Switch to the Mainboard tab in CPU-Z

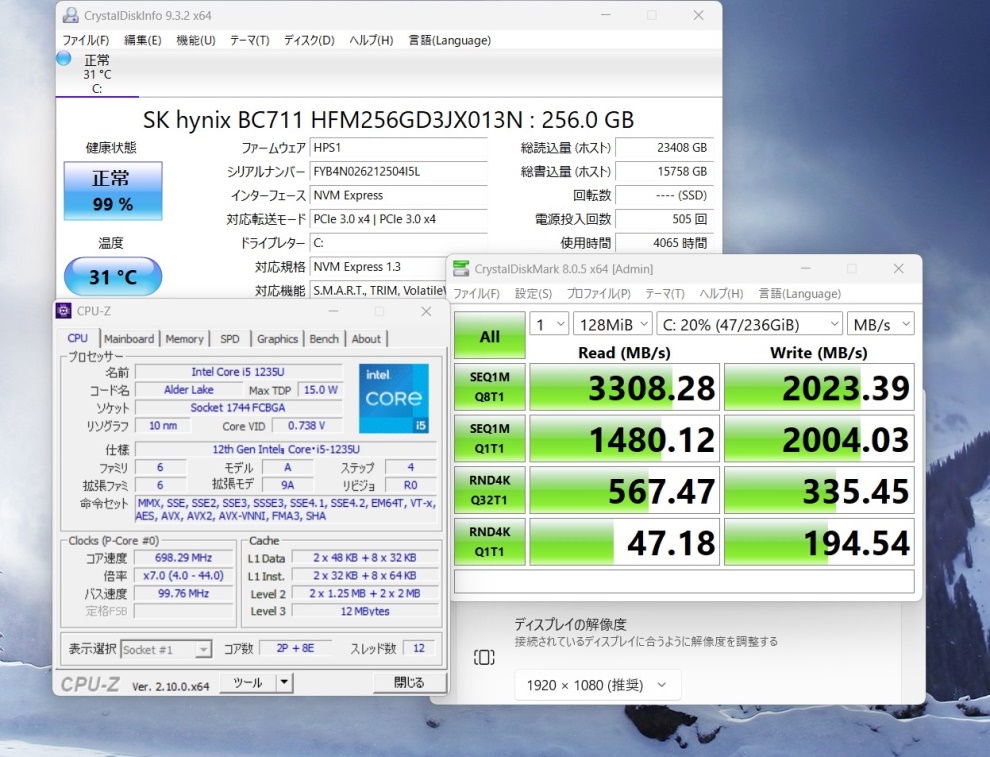coord(129,339)
